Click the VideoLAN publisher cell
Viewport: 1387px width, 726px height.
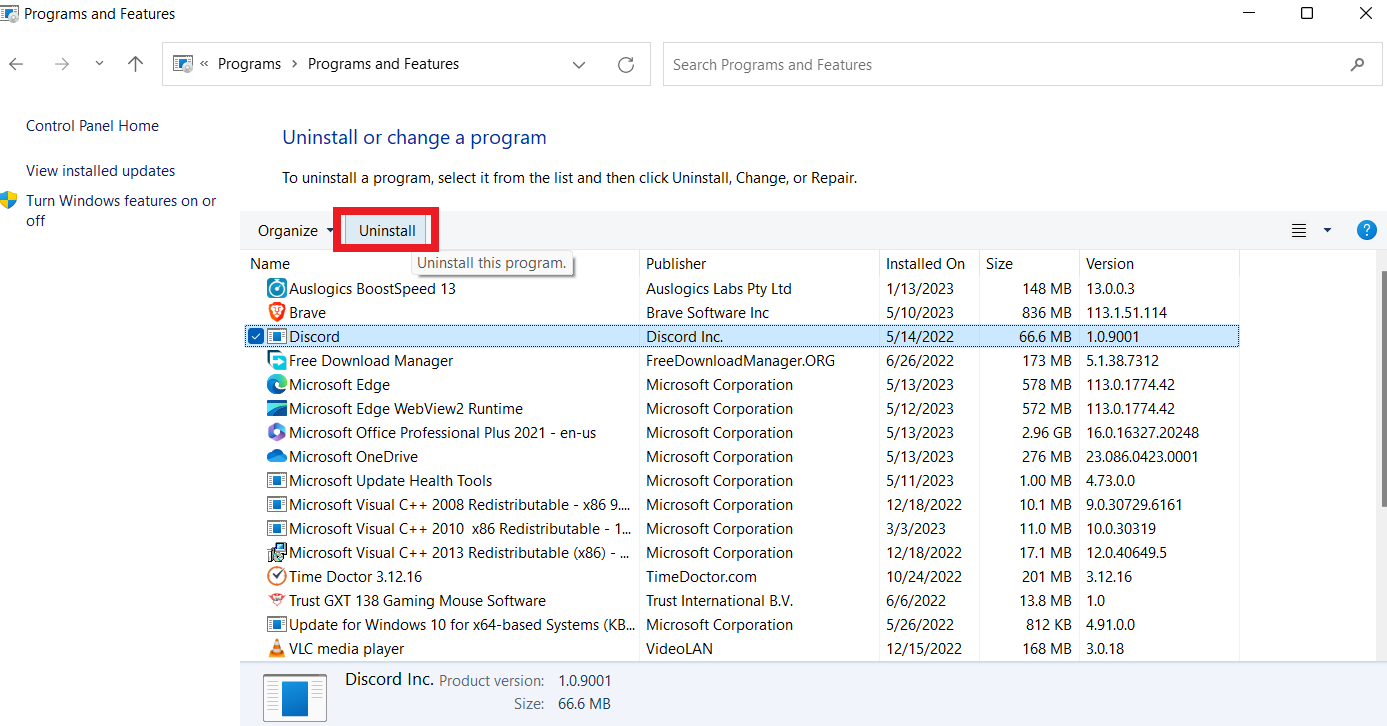click(x=679, y=648)
